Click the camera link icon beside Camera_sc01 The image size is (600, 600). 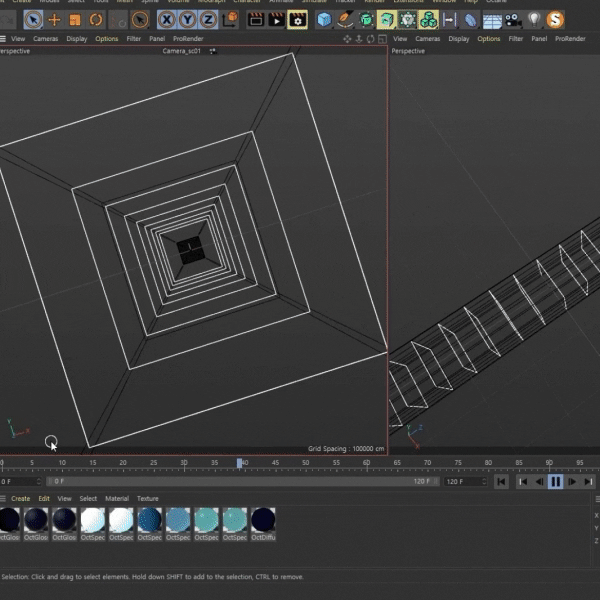(x=213, y=51)
